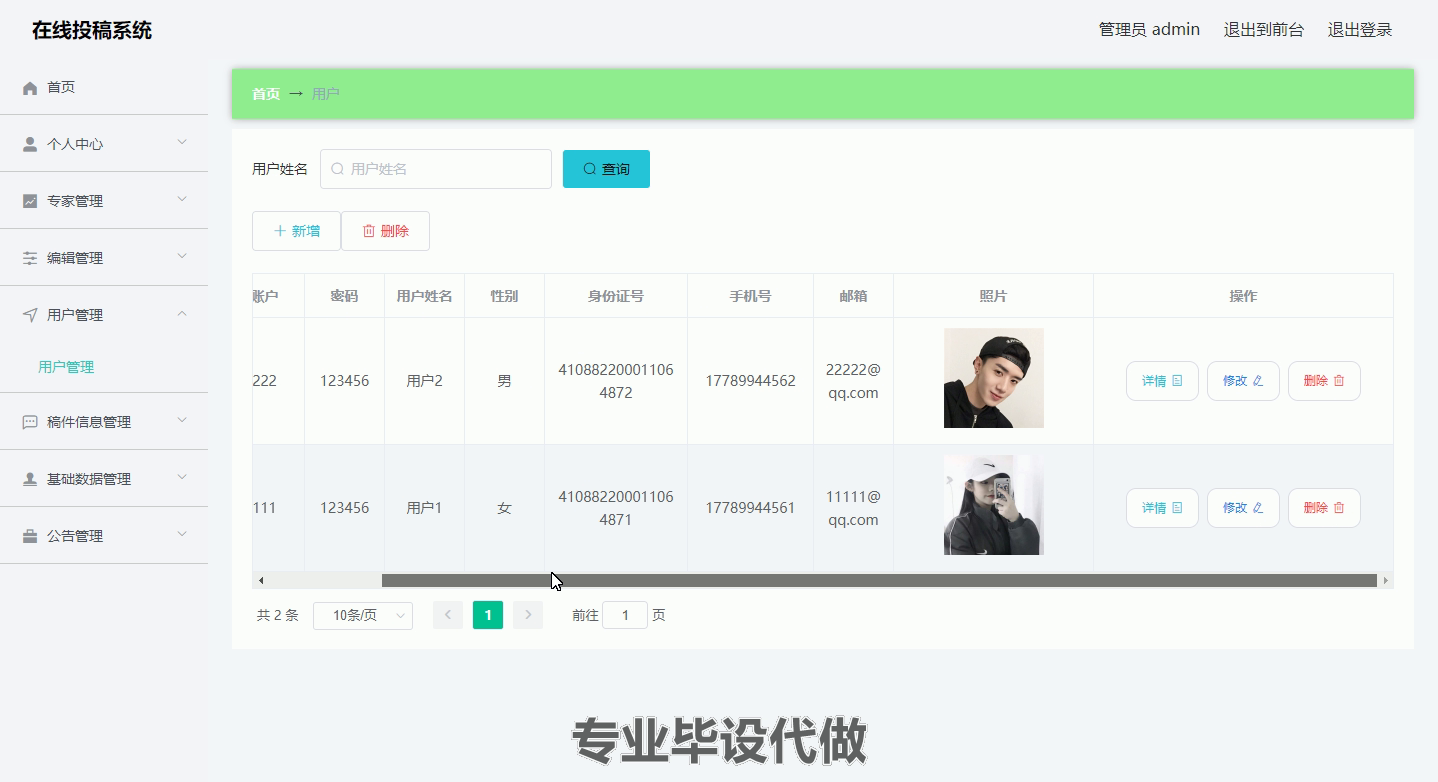Expand the 个人中心 menu chevron

point(182,143)
